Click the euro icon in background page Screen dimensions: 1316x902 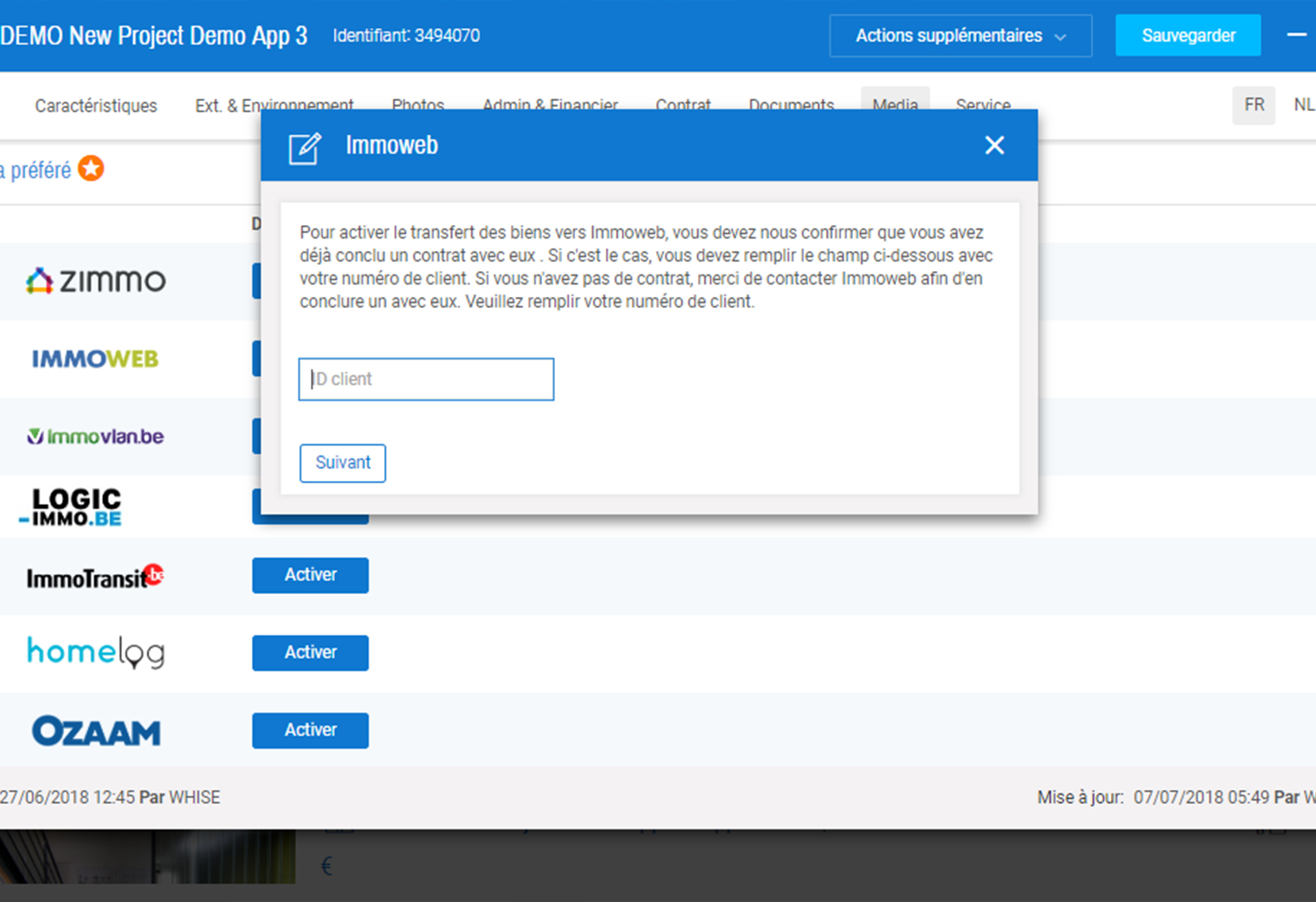(x=327, y=866)
